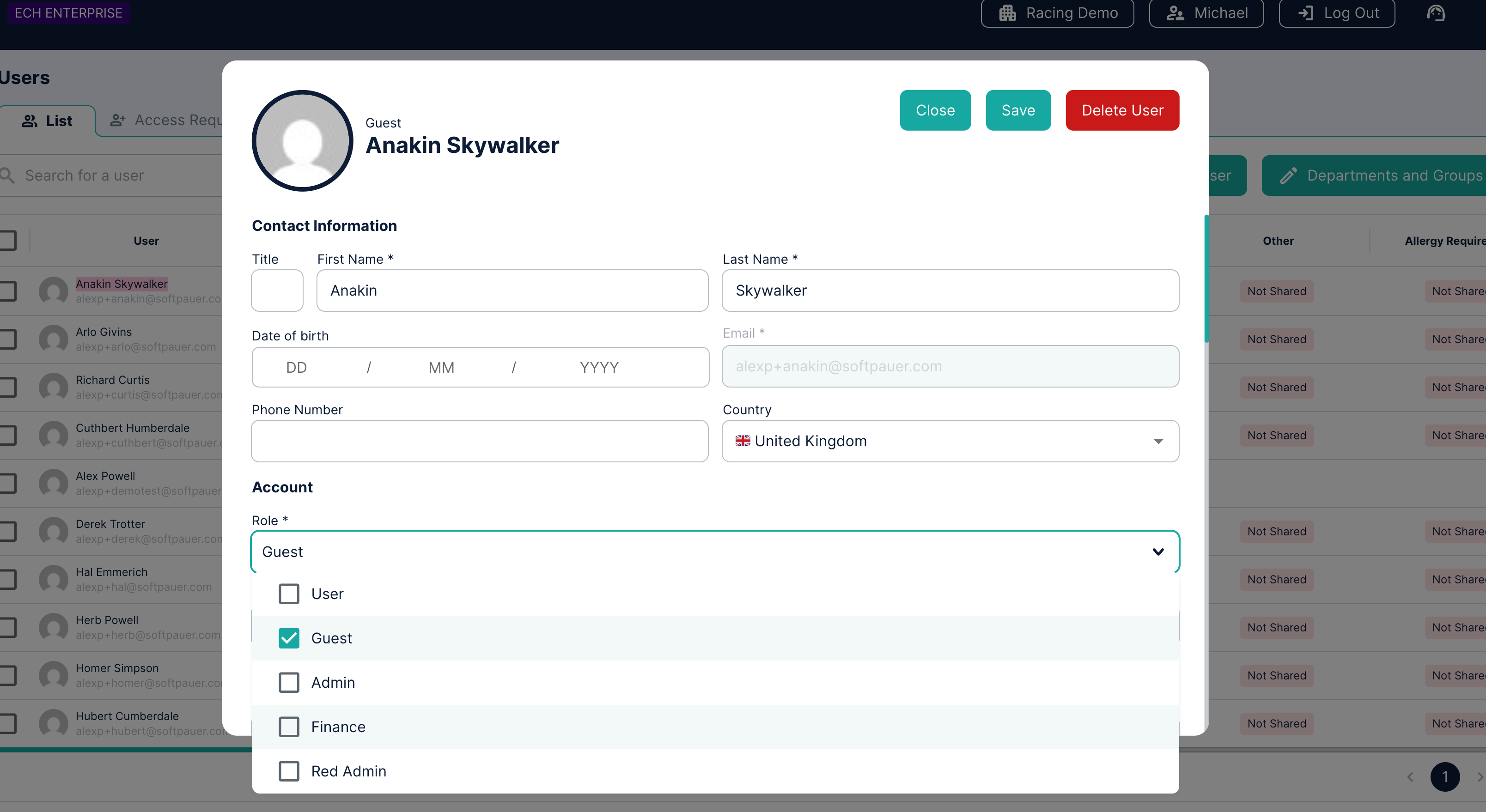
Task: Check the User role option
Action: [289, 594]
